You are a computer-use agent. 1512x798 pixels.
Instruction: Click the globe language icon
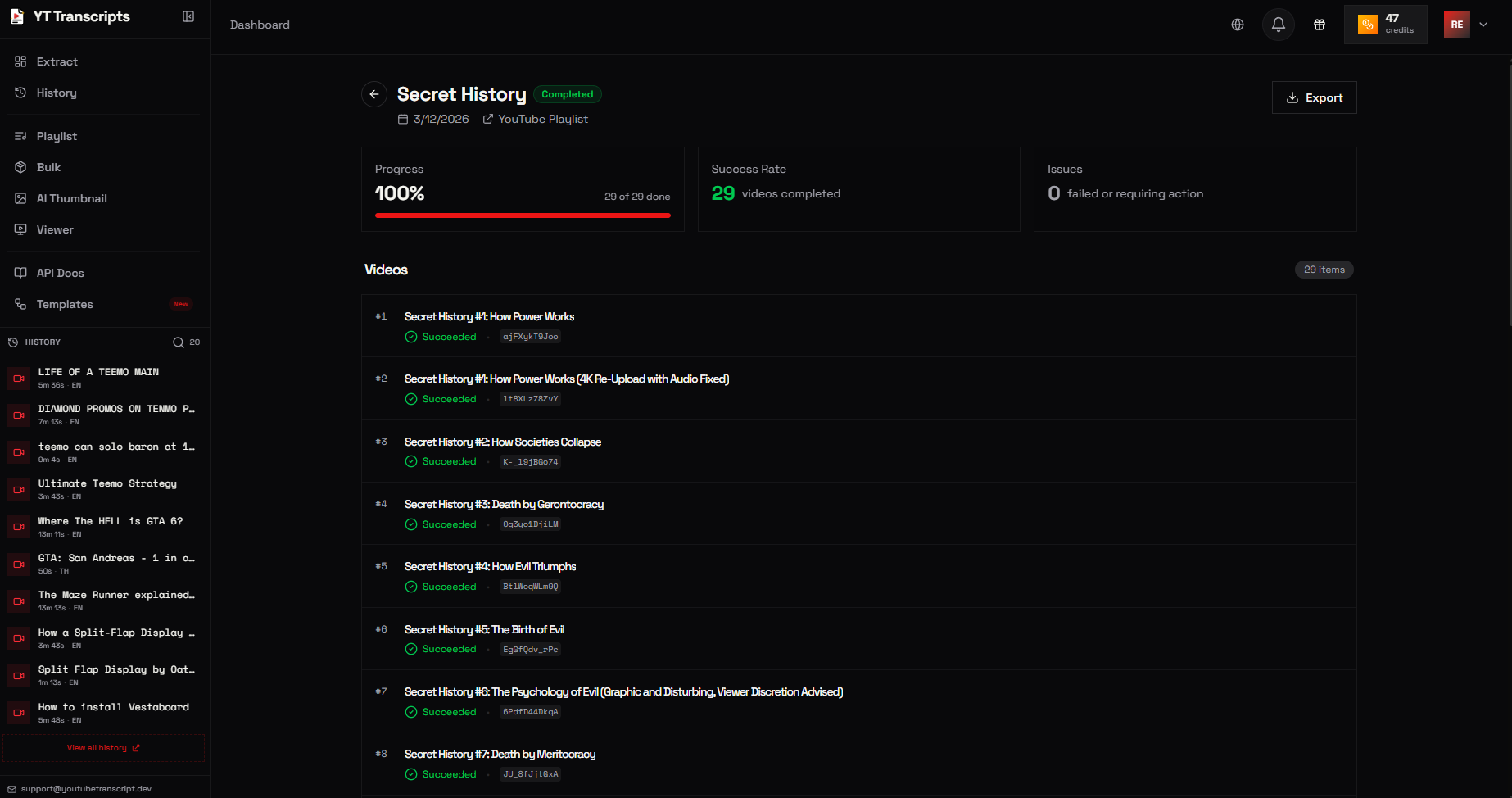(x=1238, y=25)
